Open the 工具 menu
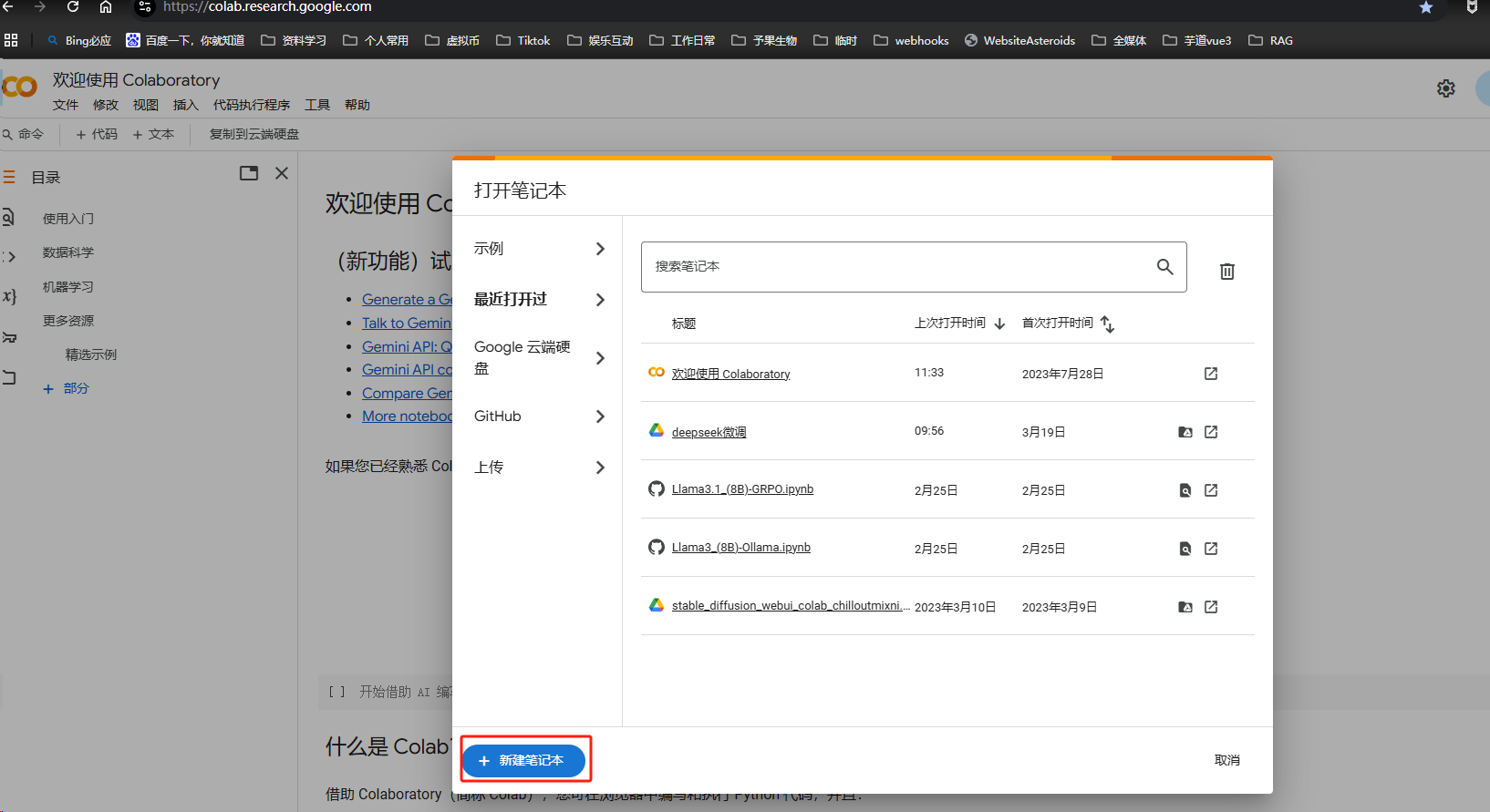 tap(317, 105)
